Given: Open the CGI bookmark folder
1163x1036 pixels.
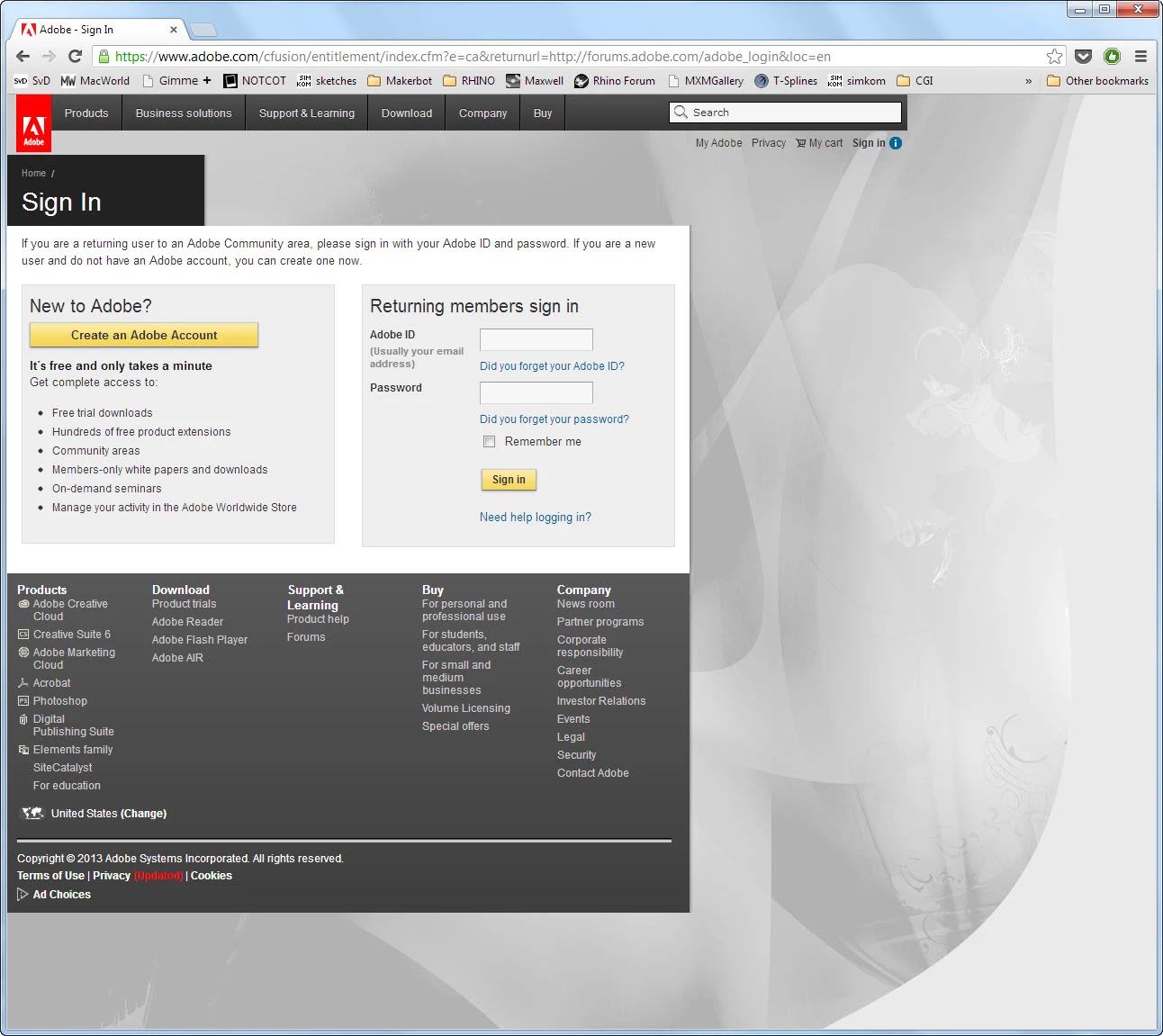Looking at the screenshot, I should tap(915, 81).
